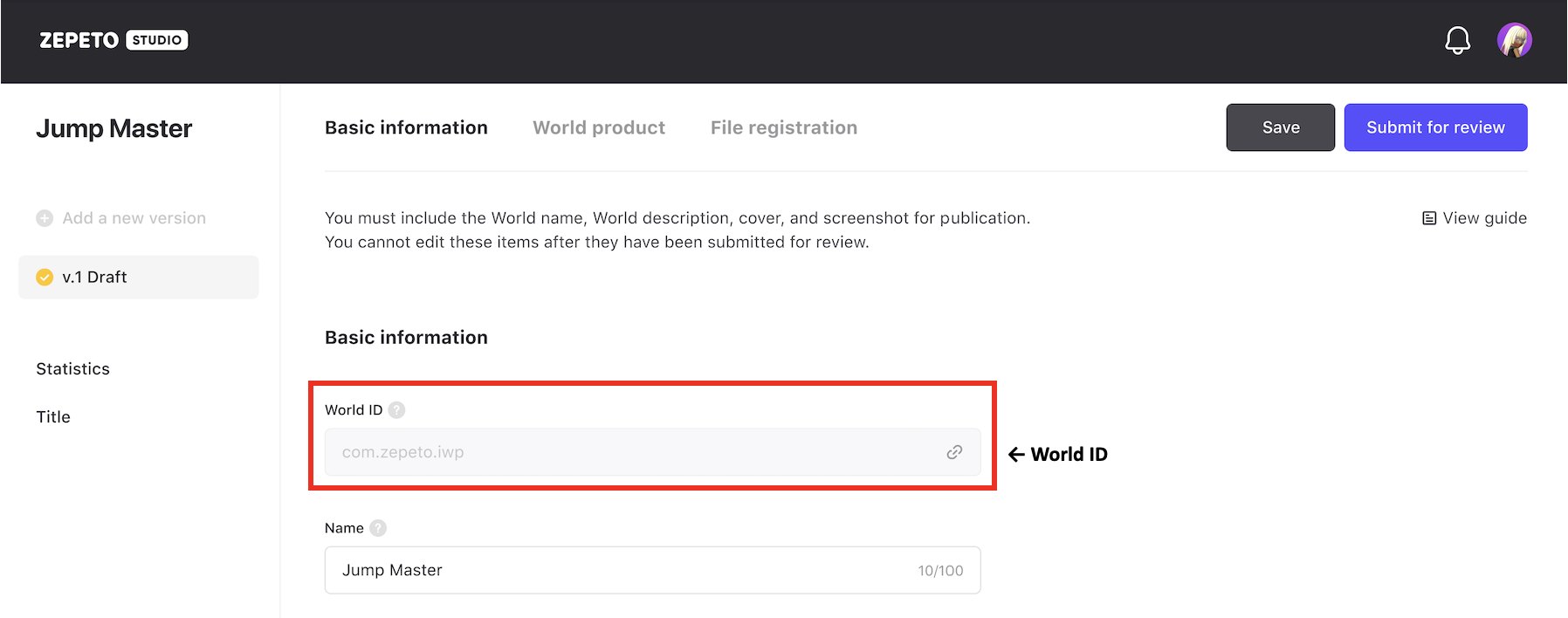Image resolution: width=1568 pixels, height=618 pixels.
Task: Click the View guide document icon
Action: (1429, 218)
